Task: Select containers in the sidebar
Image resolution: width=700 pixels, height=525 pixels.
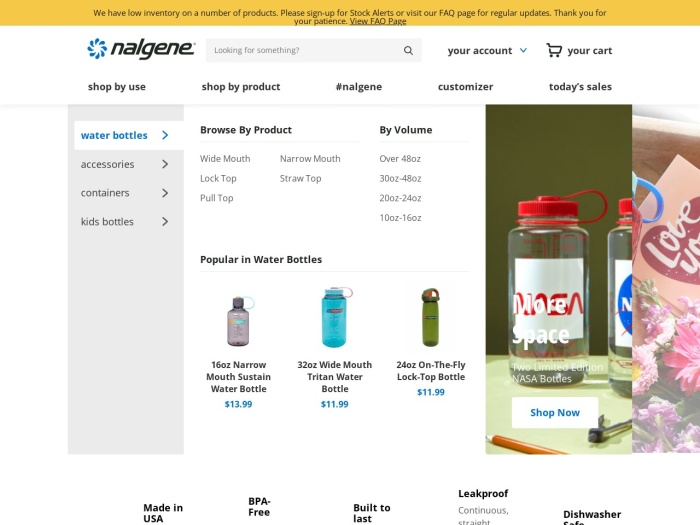Action: point(105,193)
